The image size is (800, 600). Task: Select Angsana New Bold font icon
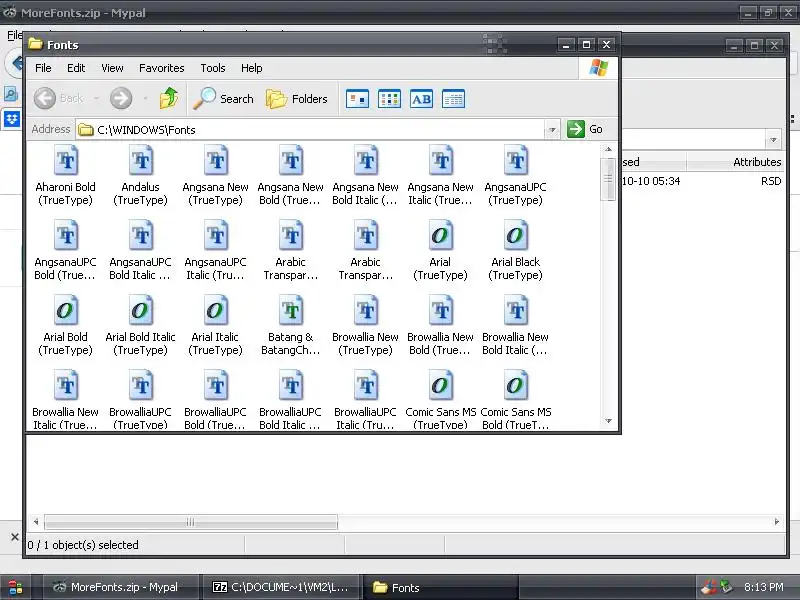[291, 160]
